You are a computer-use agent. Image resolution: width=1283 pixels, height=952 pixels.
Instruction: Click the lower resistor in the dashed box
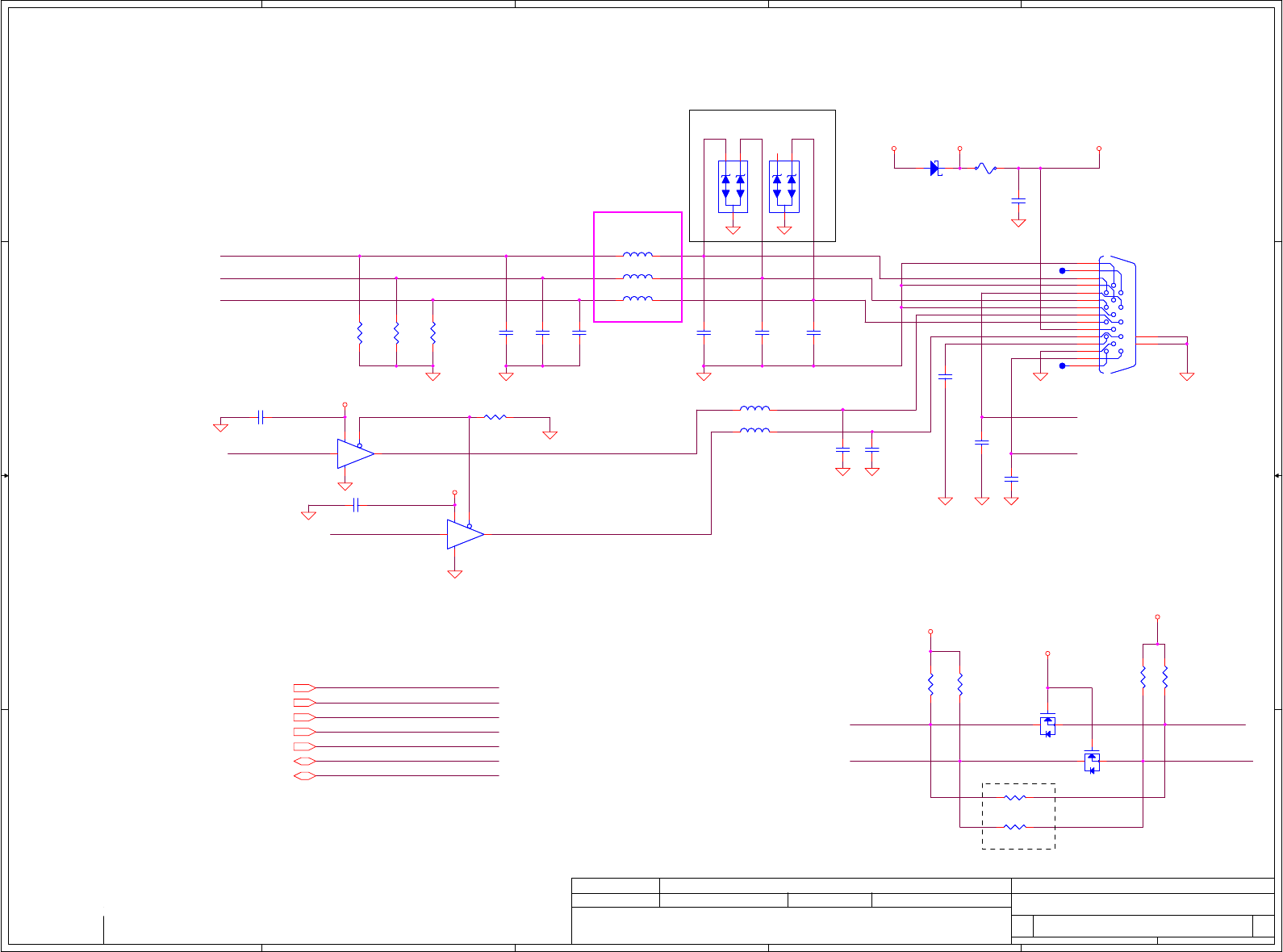tap(1014, 827)
